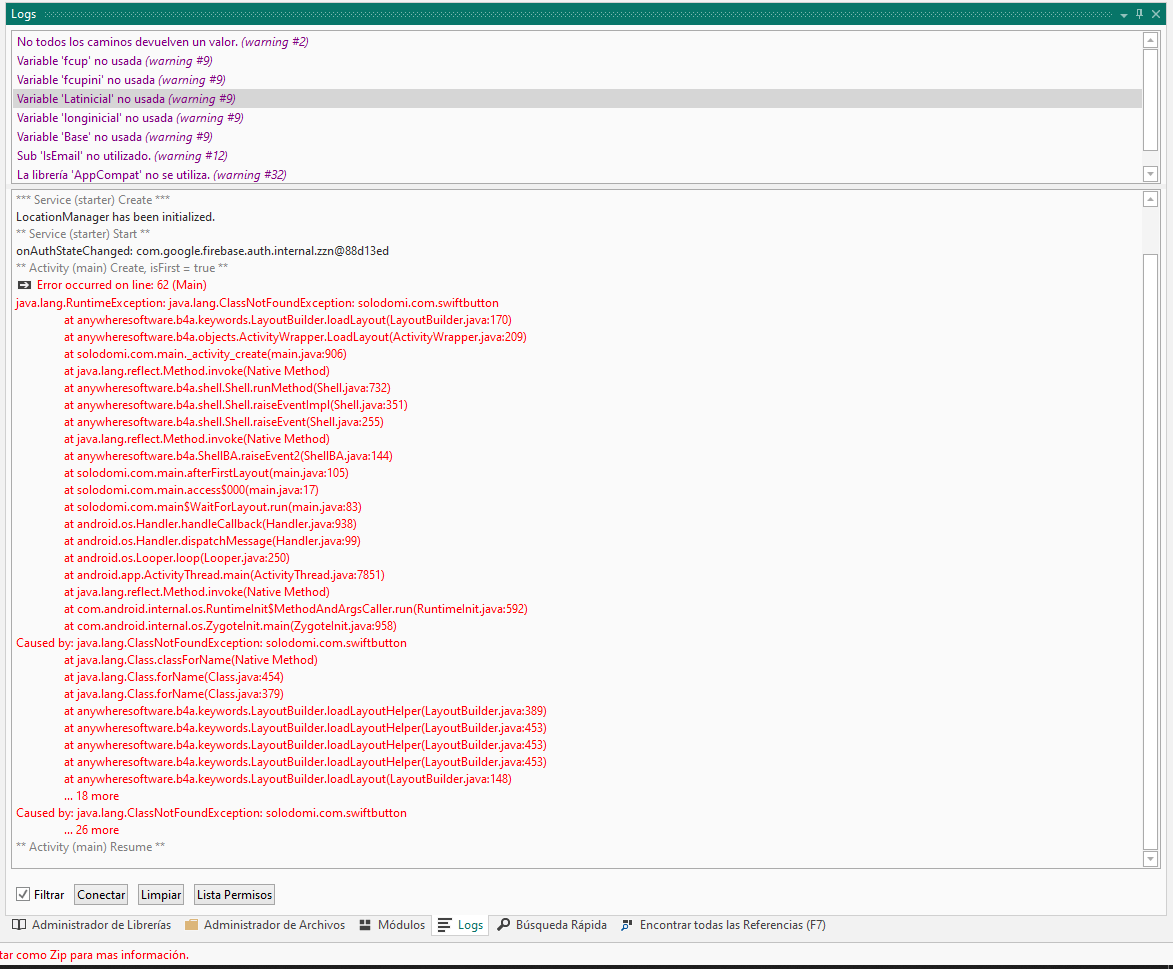Switch to Administrador de Librerías tab
The height and width of the screenshot is (969, 1173).
pyautogui.click(x=92, y=925)
